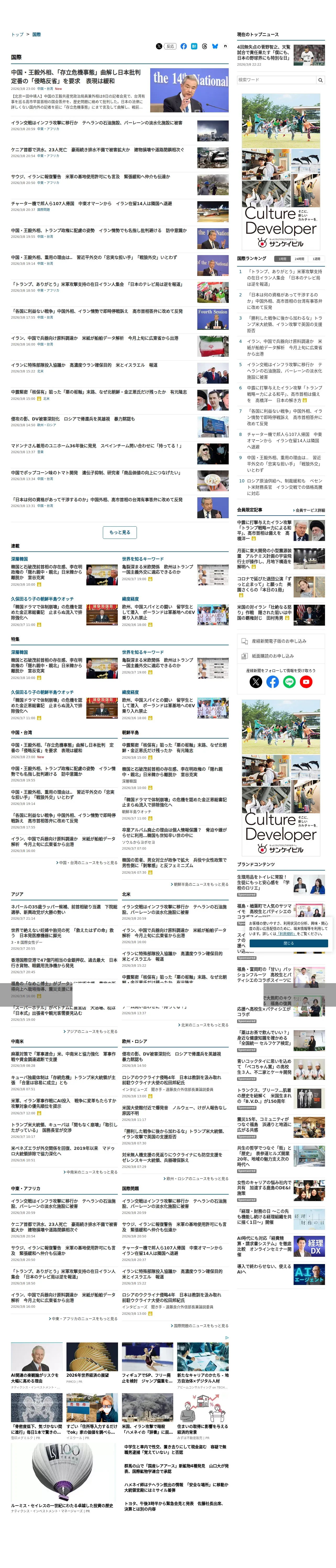Open the 経理DX sponsored thumbnail
Viewport: 336px width, 1568px height.
tap(309, 1246)
